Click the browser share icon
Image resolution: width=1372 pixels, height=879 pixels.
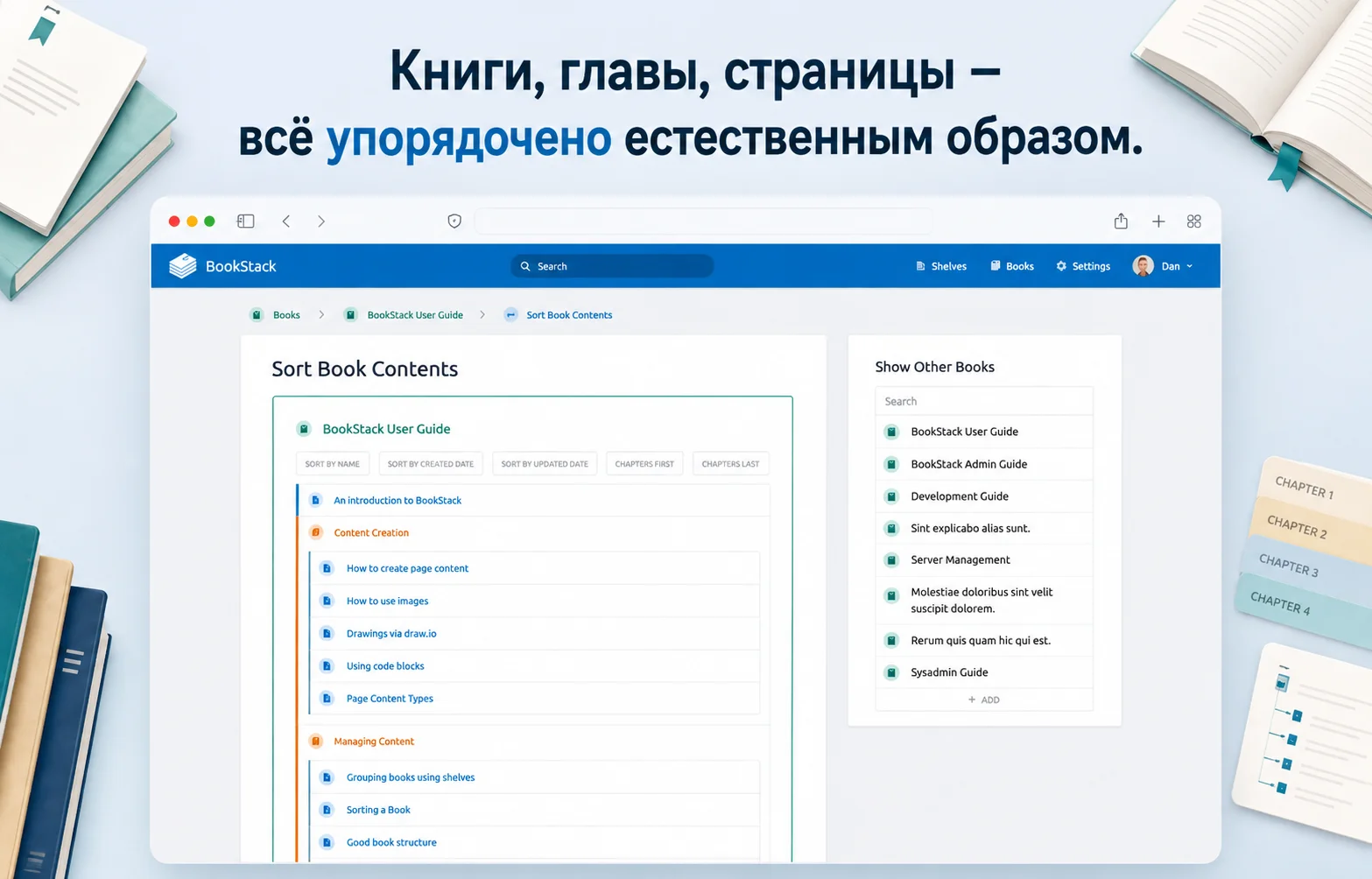1121,222
